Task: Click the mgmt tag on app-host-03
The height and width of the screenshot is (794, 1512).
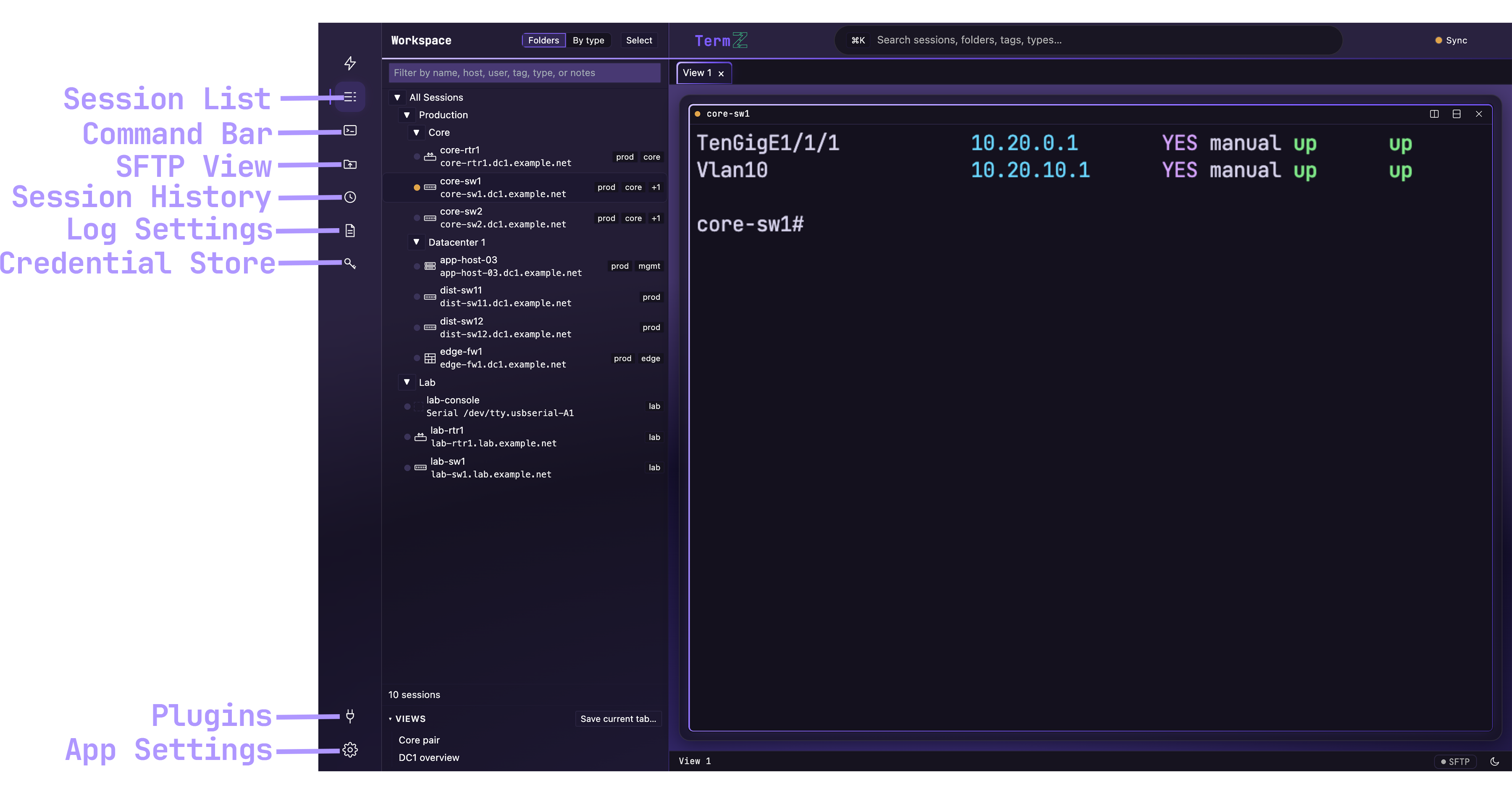Action: [649, 266]
